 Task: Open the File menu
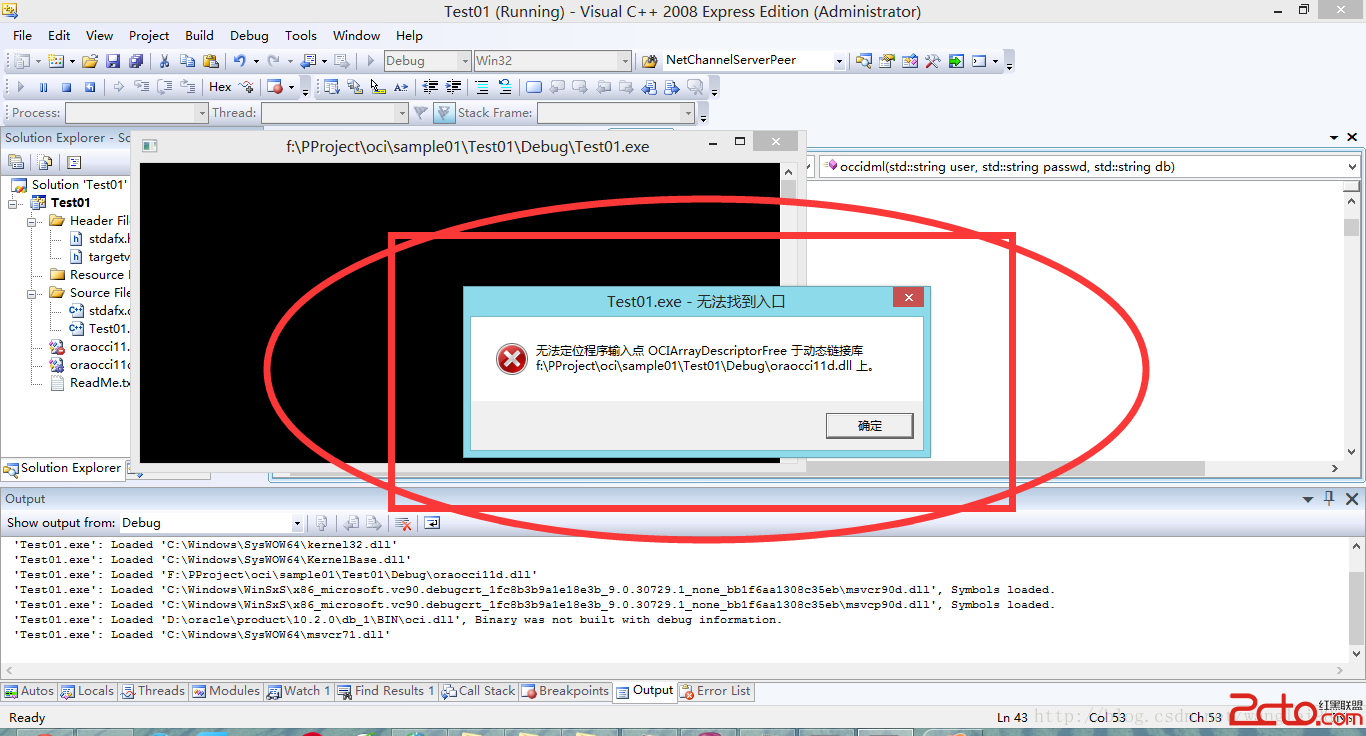(x=23, y=36)
